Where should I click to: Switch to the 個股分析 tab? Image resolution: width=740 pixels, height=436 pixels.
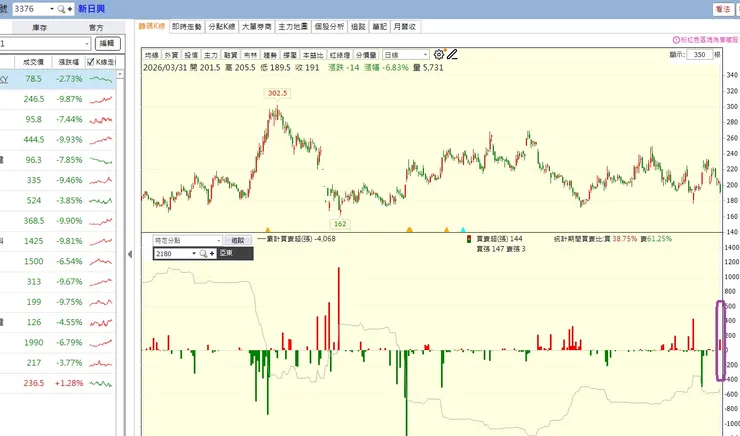pyautogui.click(x=329, y=27)
